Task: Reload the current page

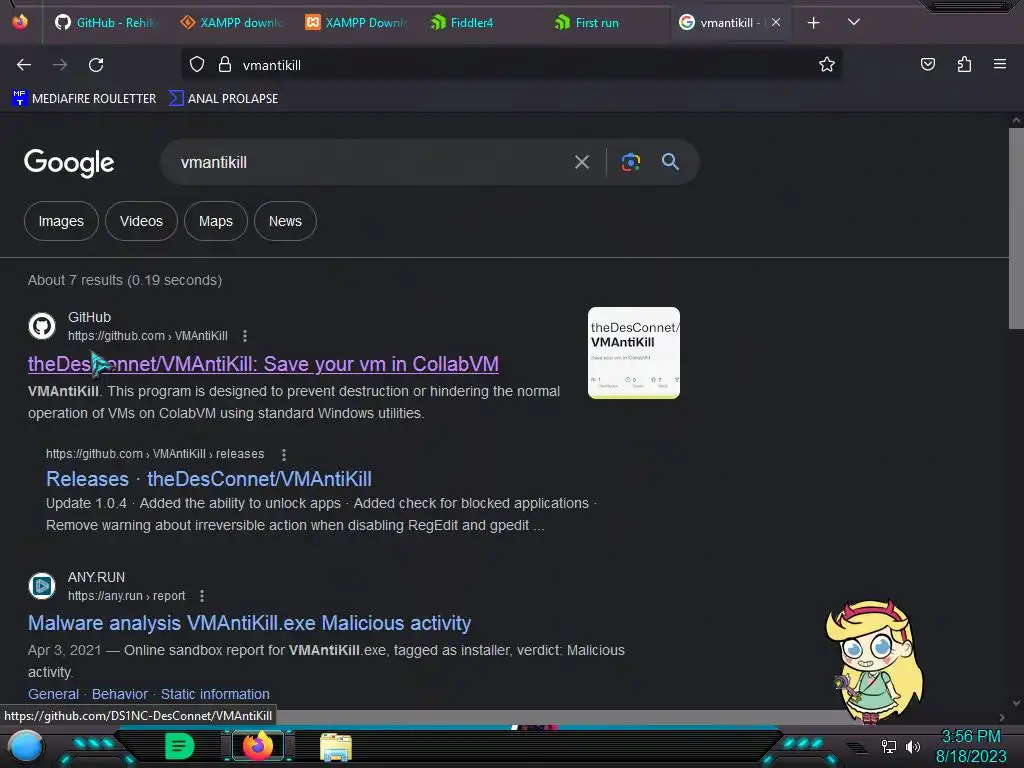Action: point(96,65)
